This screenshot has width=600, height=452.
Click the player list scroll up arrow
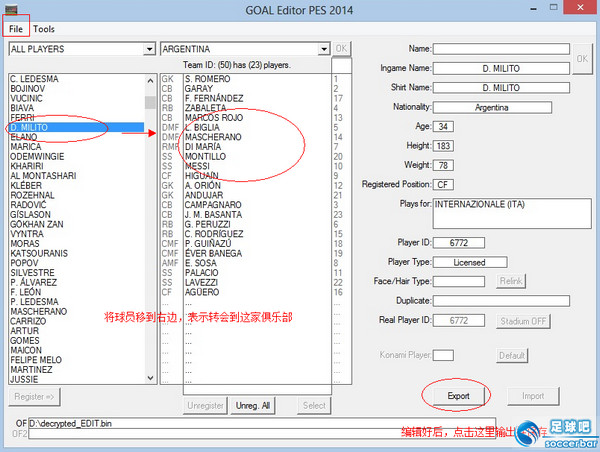tap(150, 81)
